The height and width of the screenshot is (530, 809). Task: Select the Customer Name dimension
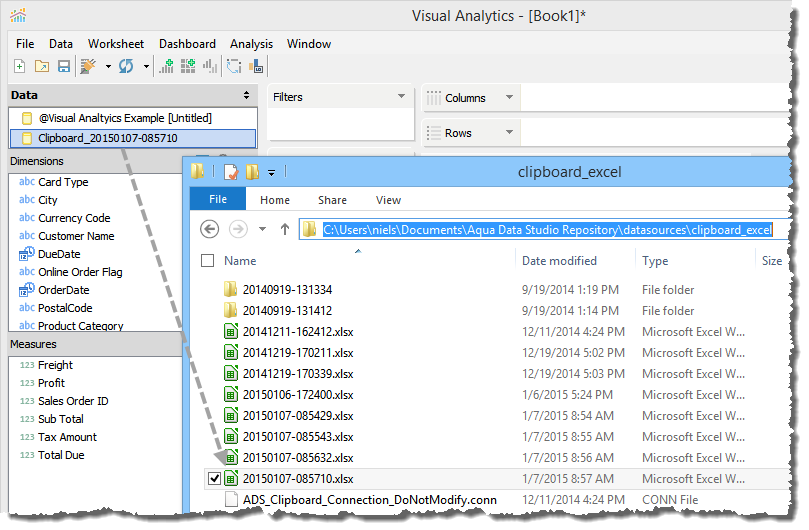click(x=76, y=236)
